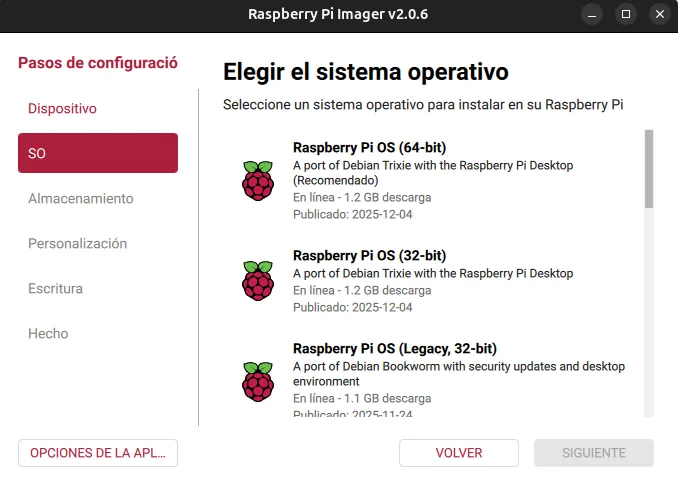
Task: Minimize the Raspberry Pi Imager window
Action: point(592,14)
